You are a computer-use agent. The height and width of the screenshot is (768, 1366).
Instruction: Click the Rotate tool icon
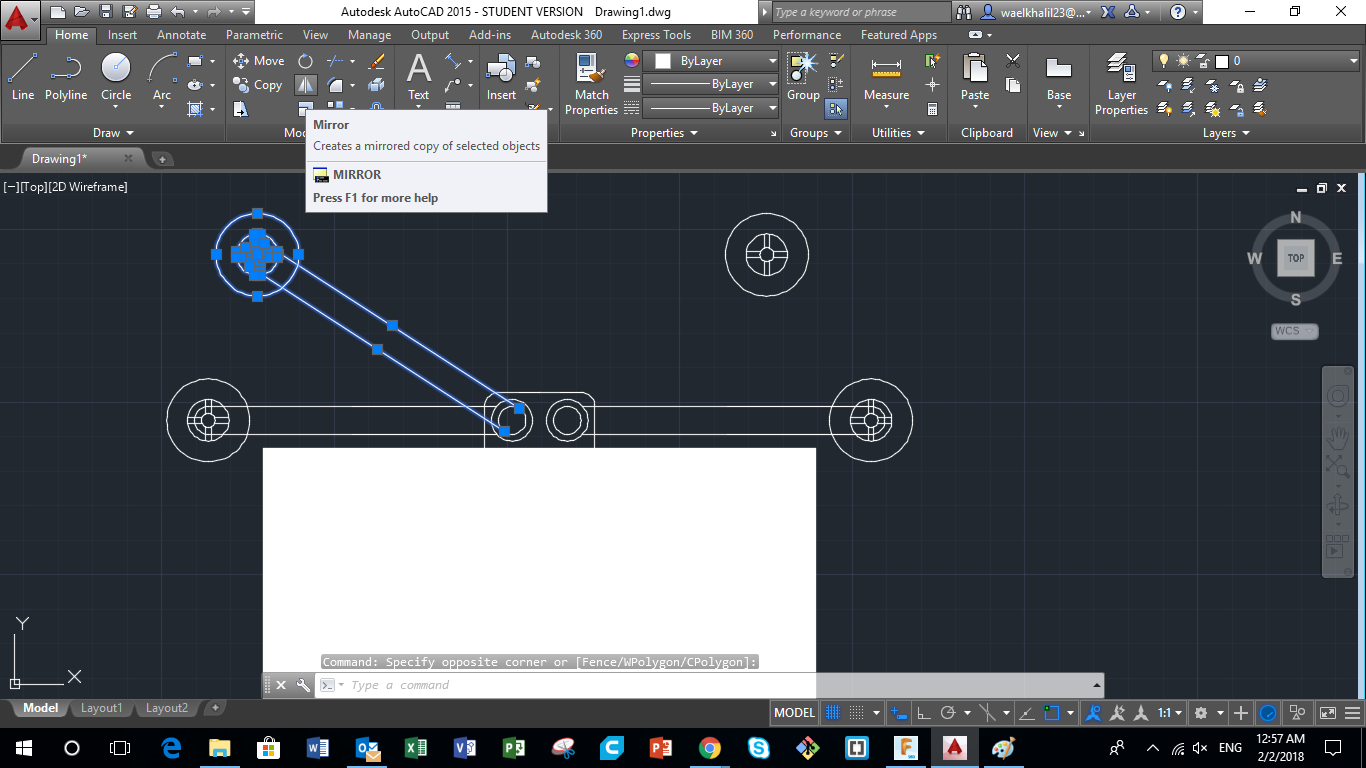click(x=306, y=61)
